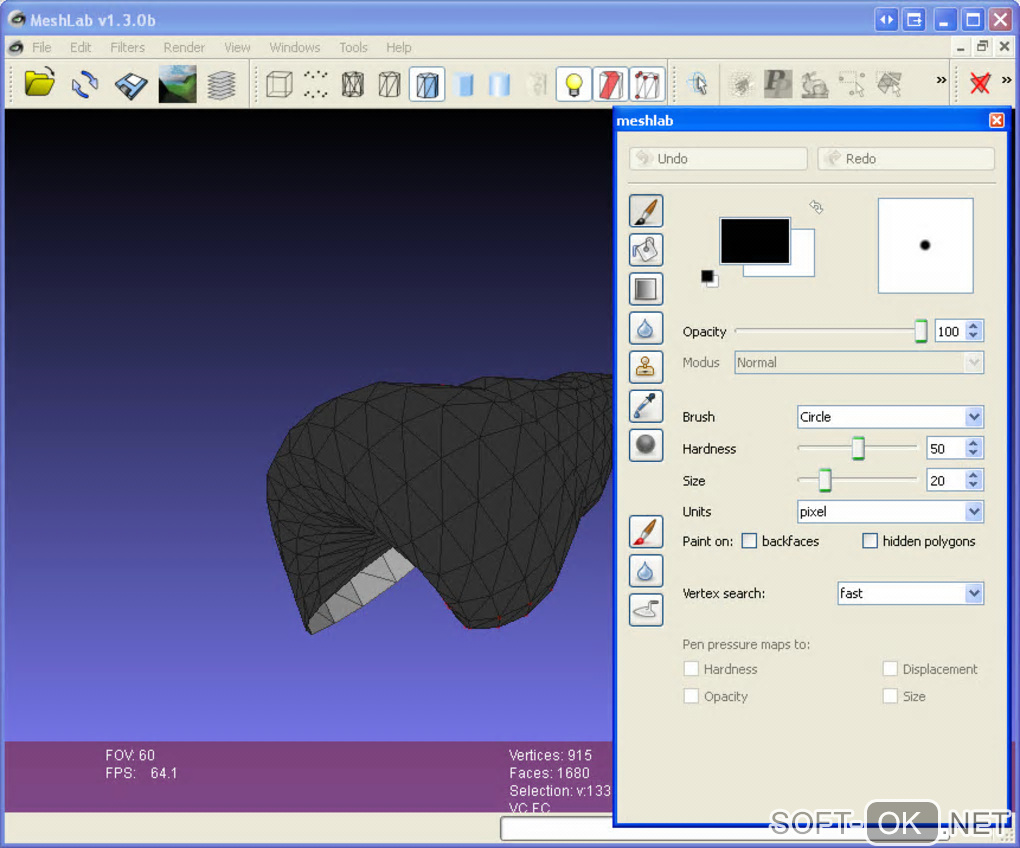Click the black foreground color swatch
Viewport: 1020px width, 848px height.
point(754,240)
